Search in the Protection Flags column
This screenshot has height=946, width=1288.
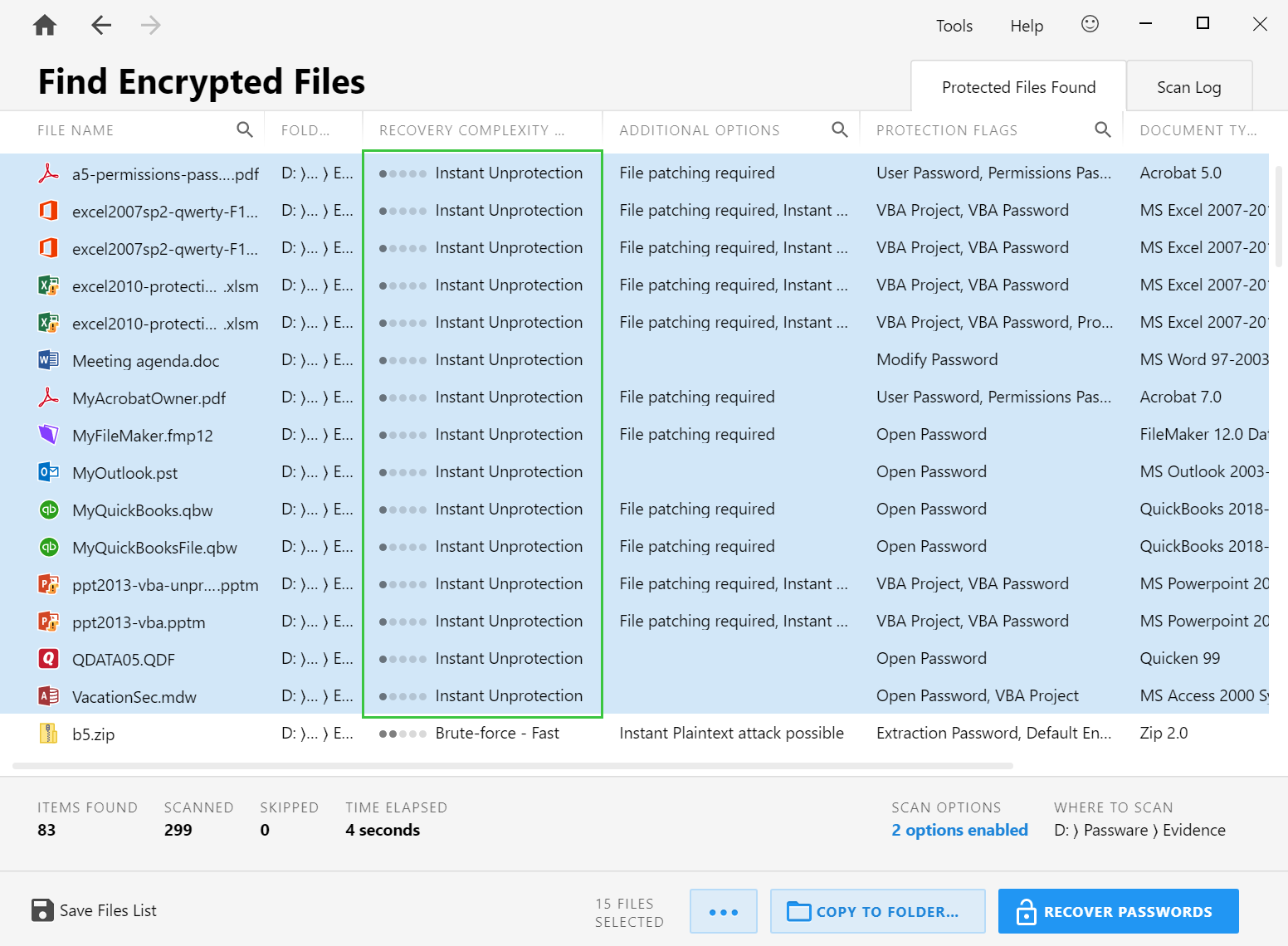1102,129
